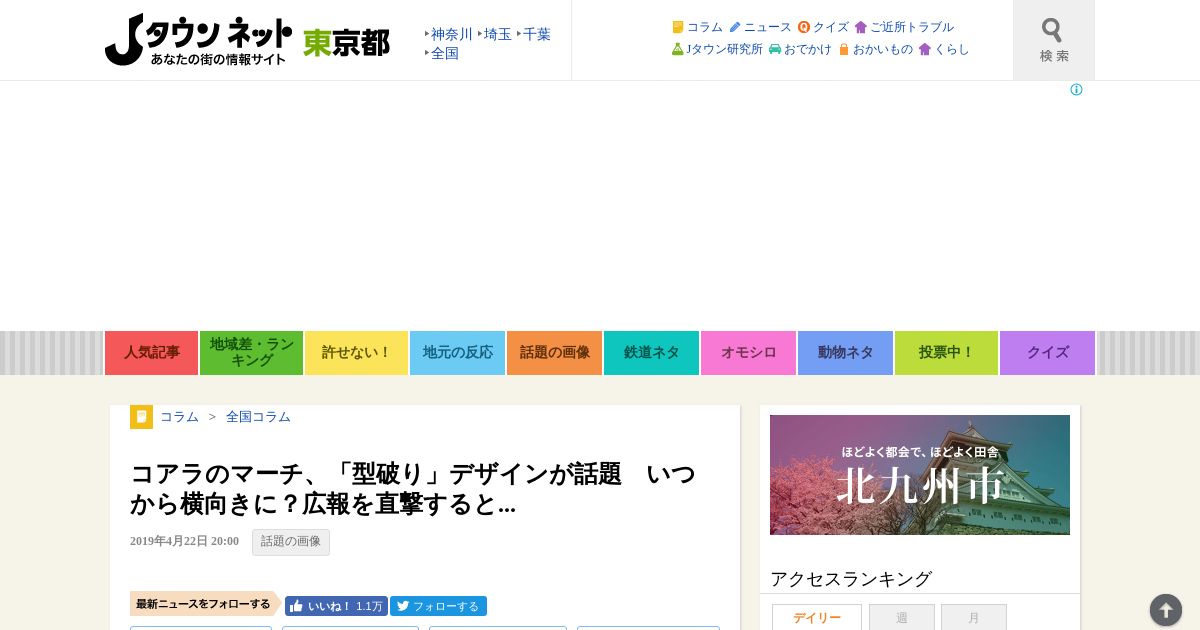Open the ご近所トラブル header link
This screenshot has height=630, width=1200.
click(904, 27)
